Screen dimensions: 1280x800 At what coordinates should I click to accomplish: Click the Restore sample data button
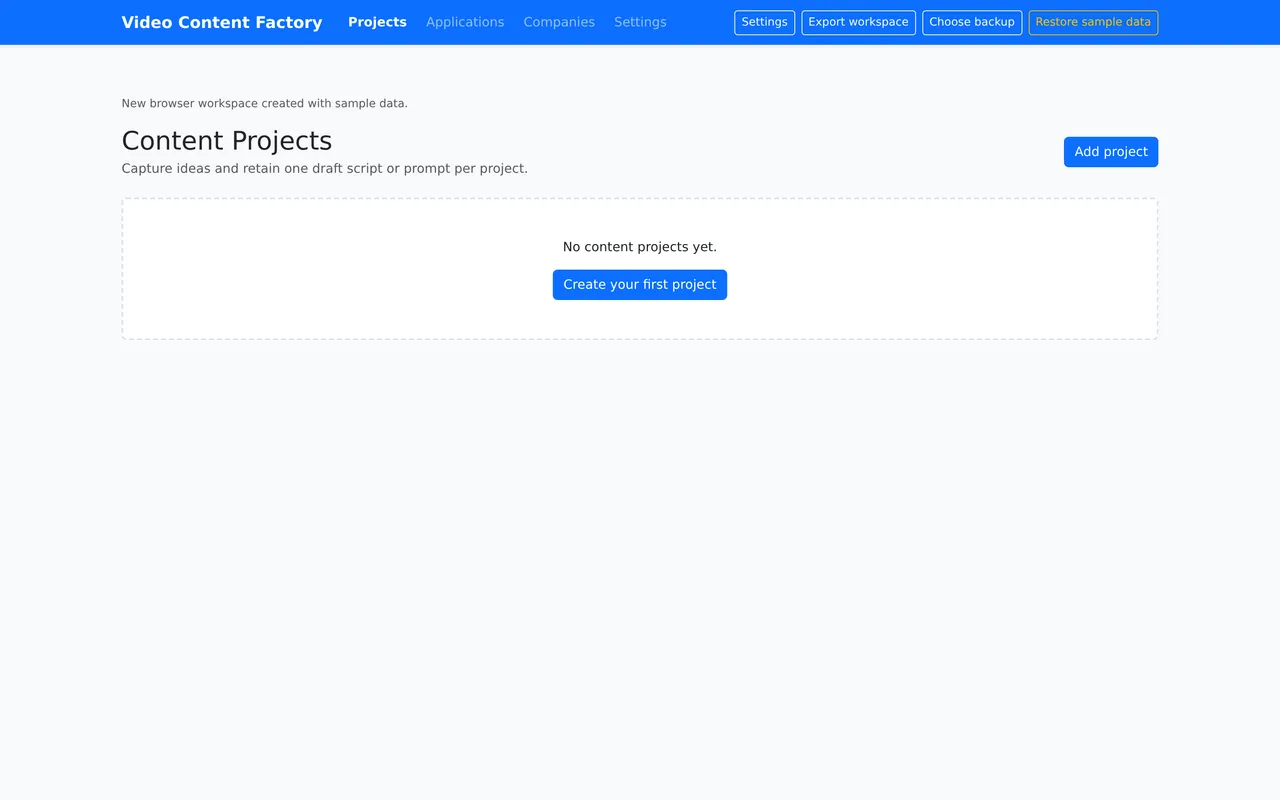(1093, 22)
